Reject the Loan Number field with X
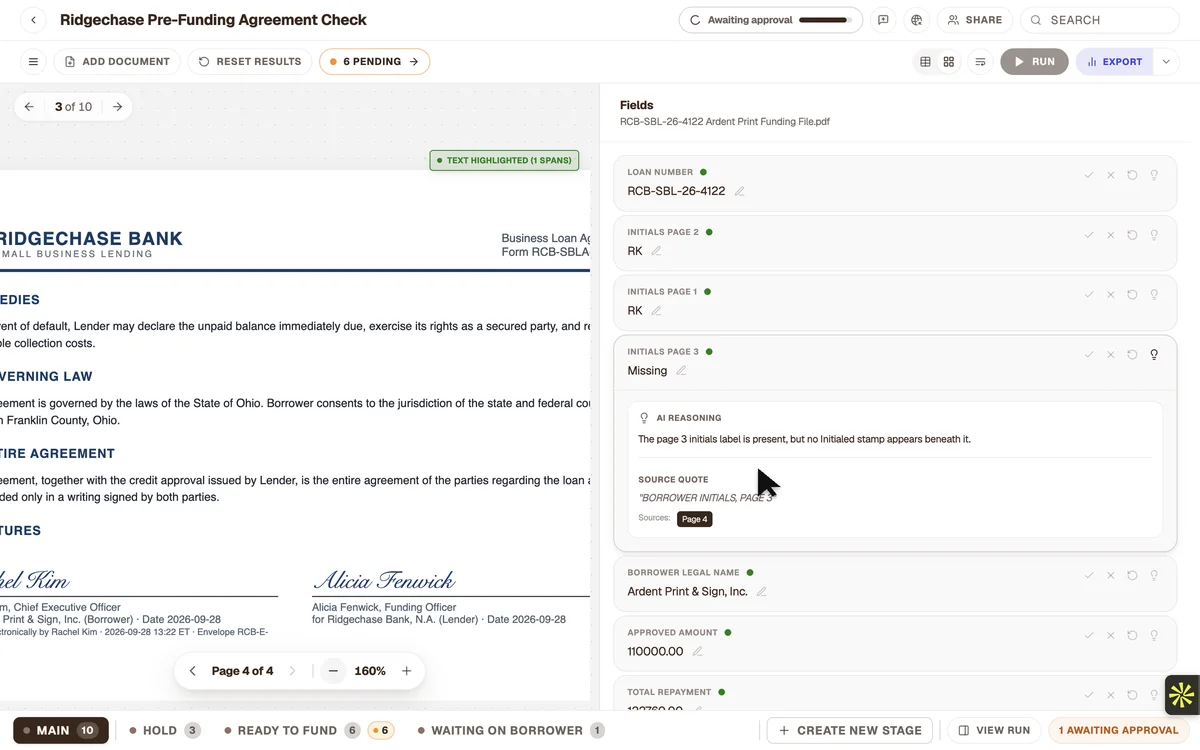Screen dimensions: 1200x750 click(x=1110, y=175)
